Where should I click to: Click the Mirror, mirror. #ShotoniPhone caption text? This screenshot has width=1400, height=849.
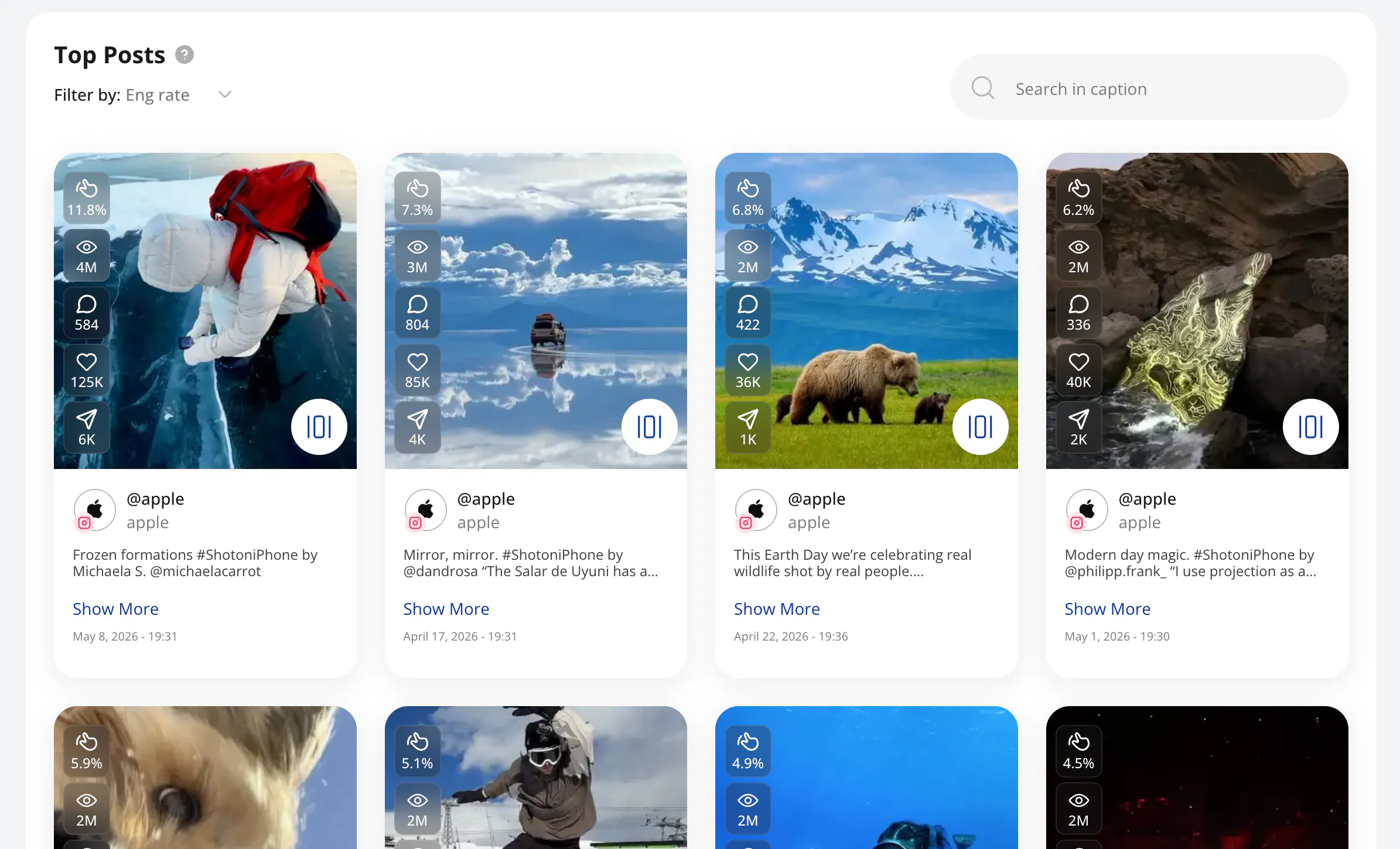coord(531,563)
